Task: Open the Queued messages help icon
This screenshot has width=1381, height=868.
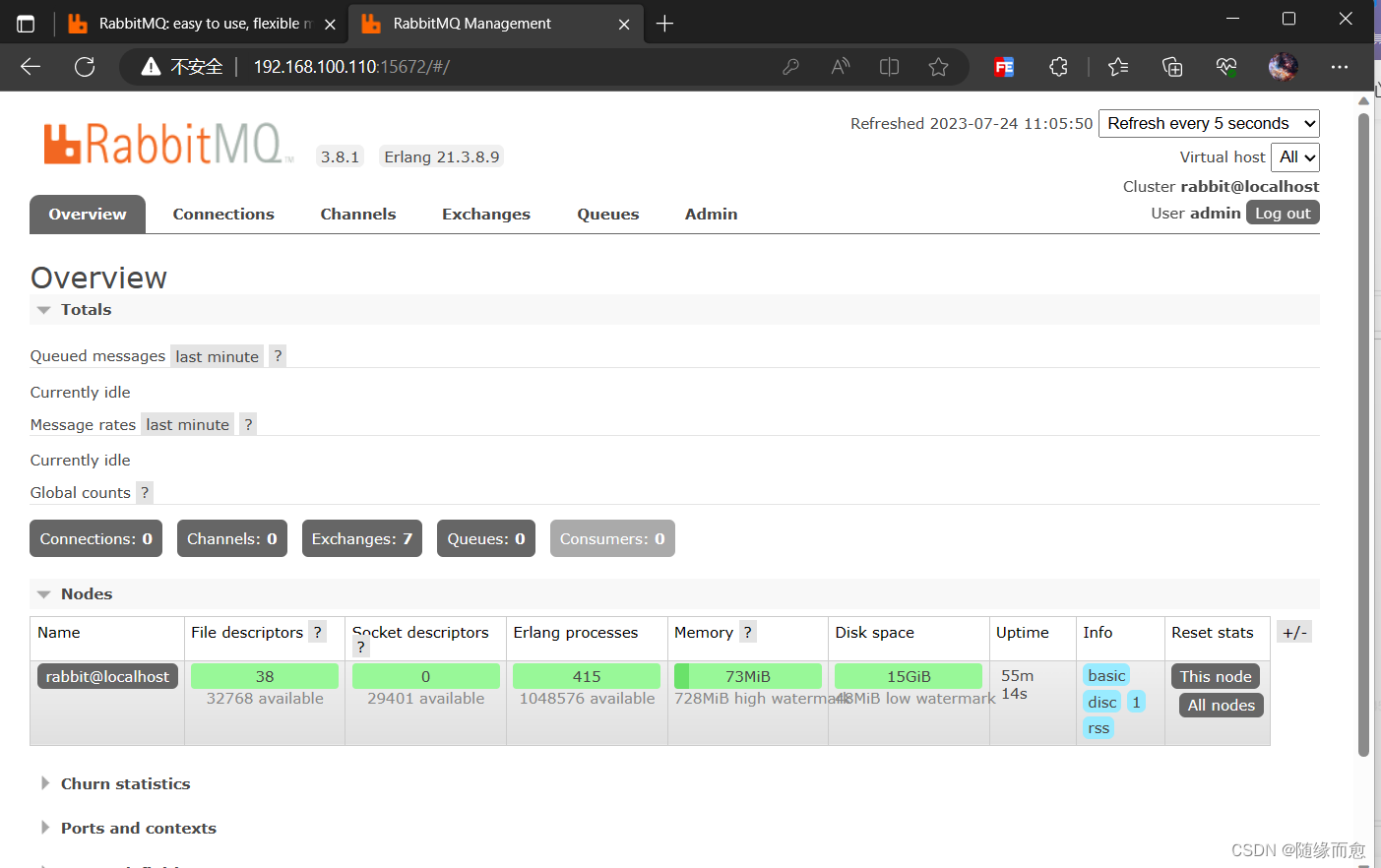Action: point(277,355)
